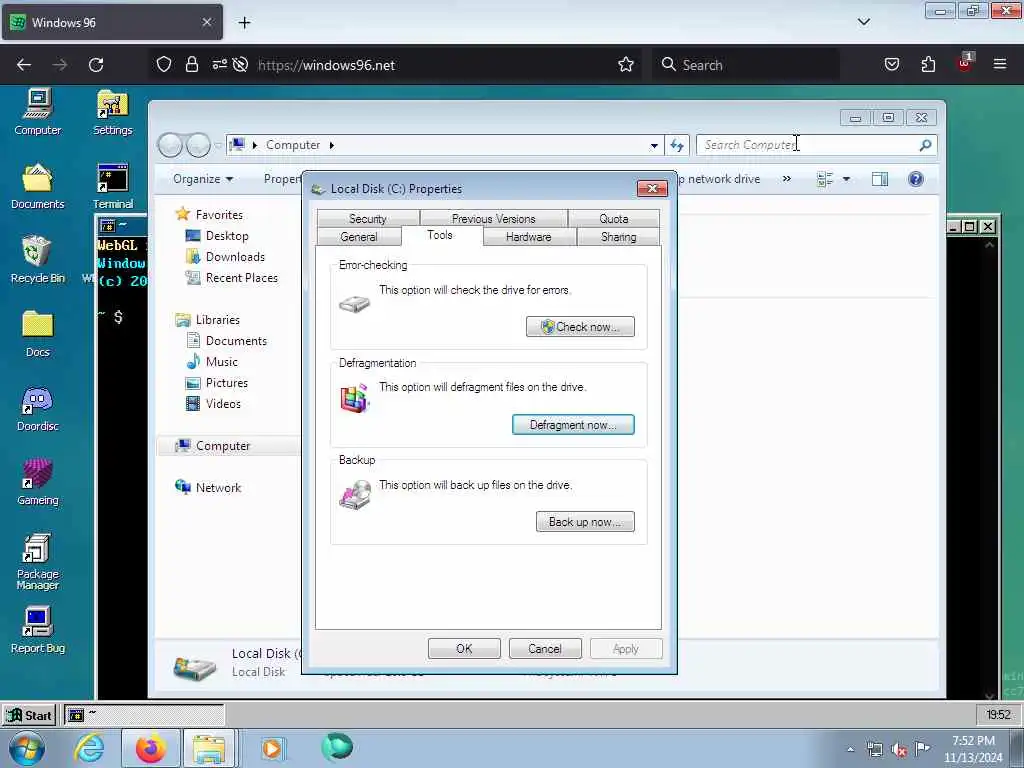Switch to Firefox in the taskbar
This screenshot has width=1024, height=768.
[150, 748]
